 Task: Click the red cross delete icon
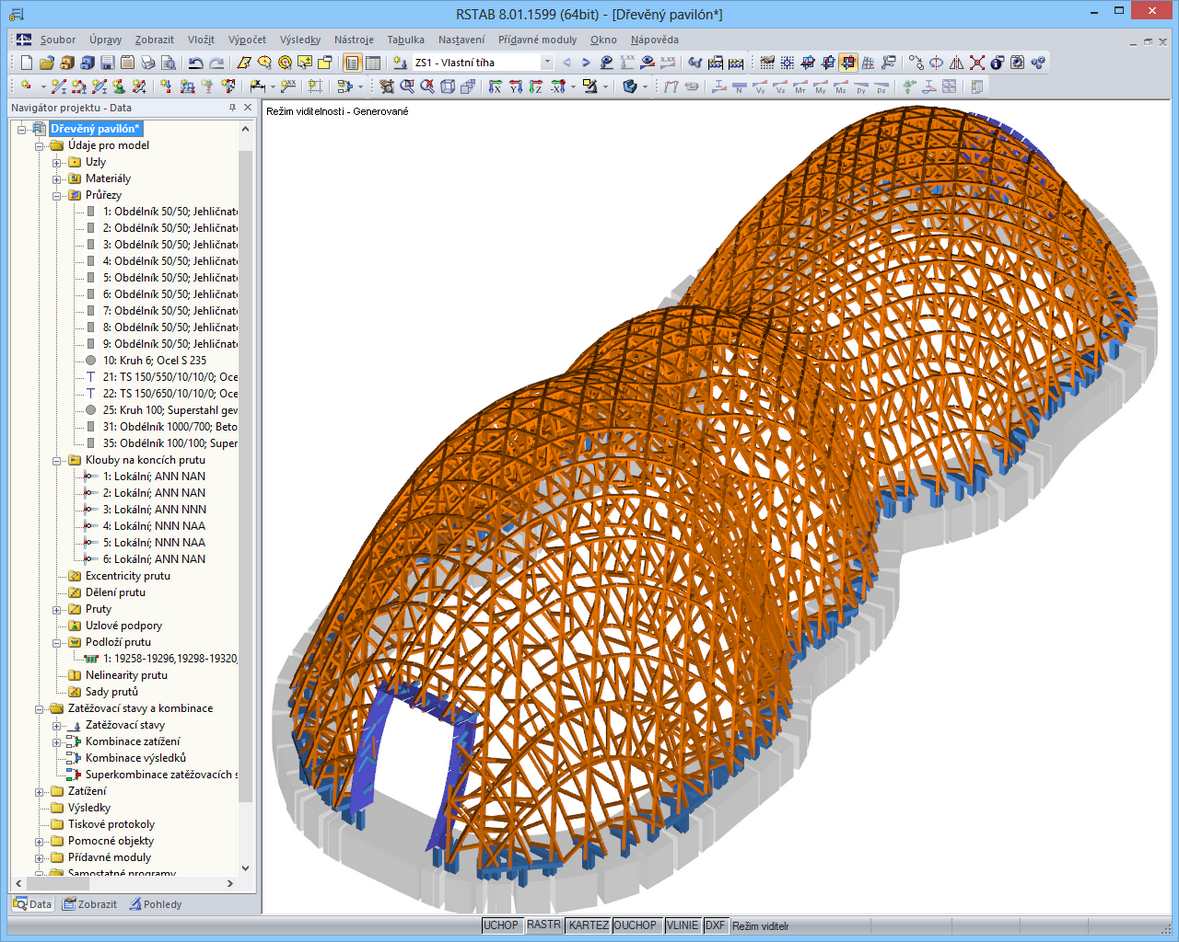click(x=977, y=62)
